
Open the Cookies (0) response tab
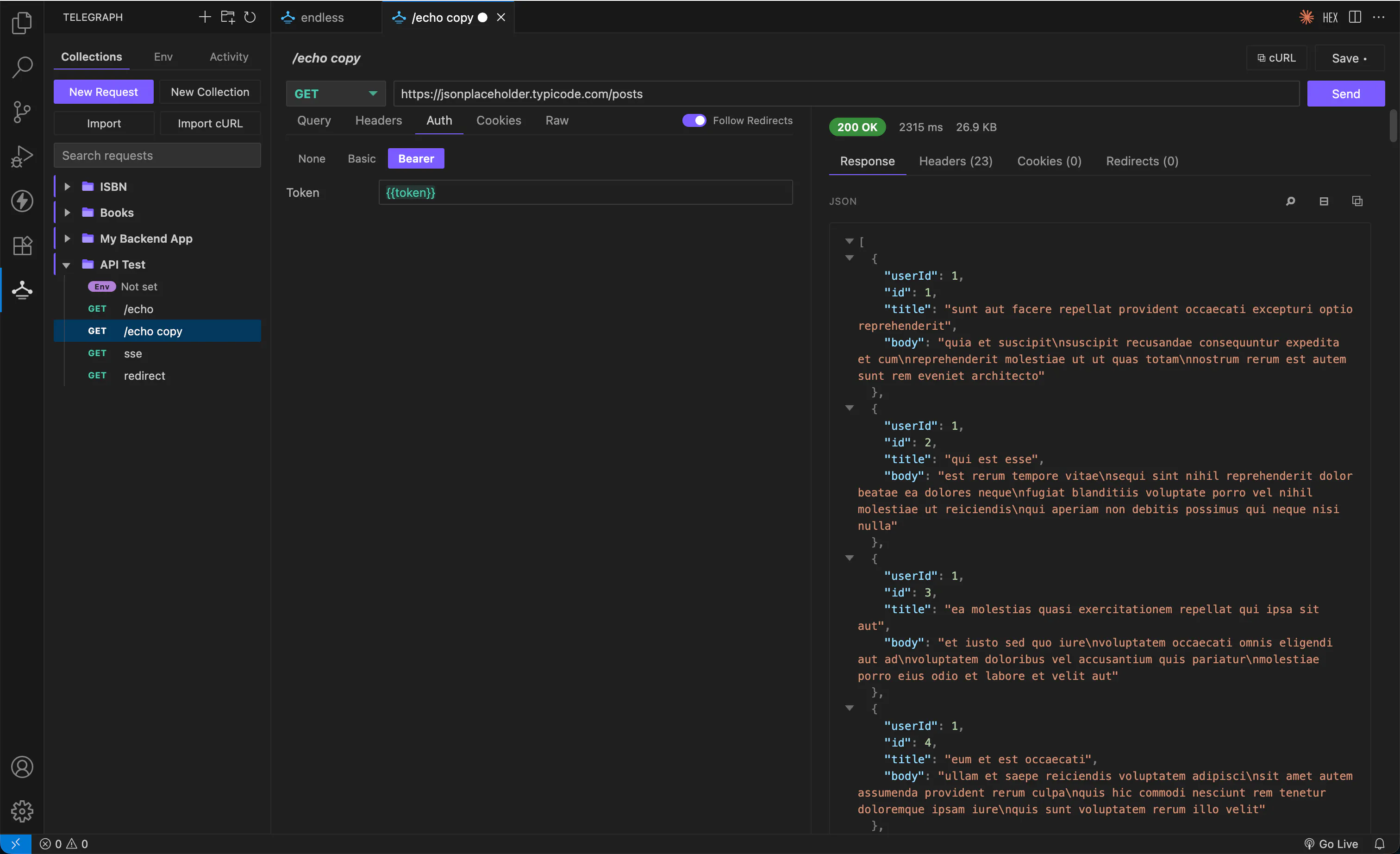point(1049,161)
